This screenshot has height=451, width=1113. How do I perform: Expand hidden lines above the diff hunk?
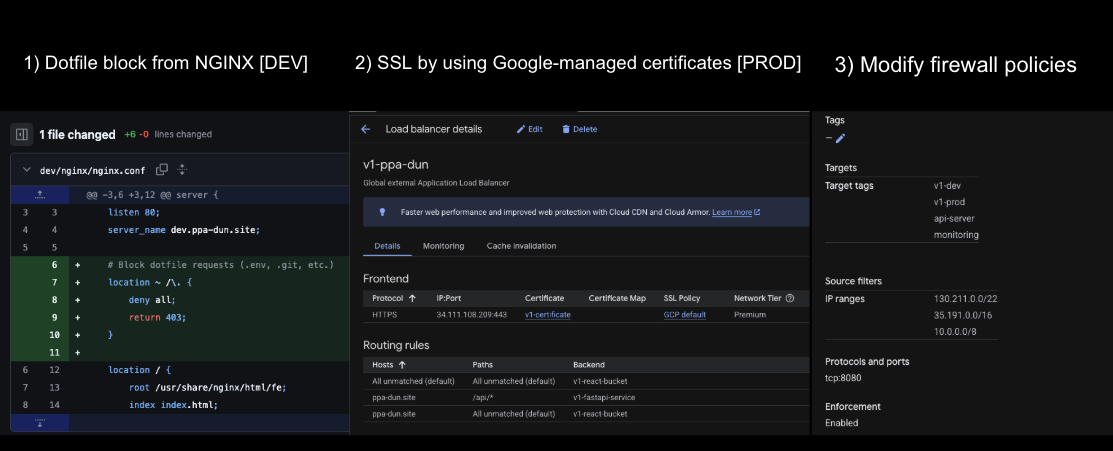pyautogui.click(x=40, y=193)
